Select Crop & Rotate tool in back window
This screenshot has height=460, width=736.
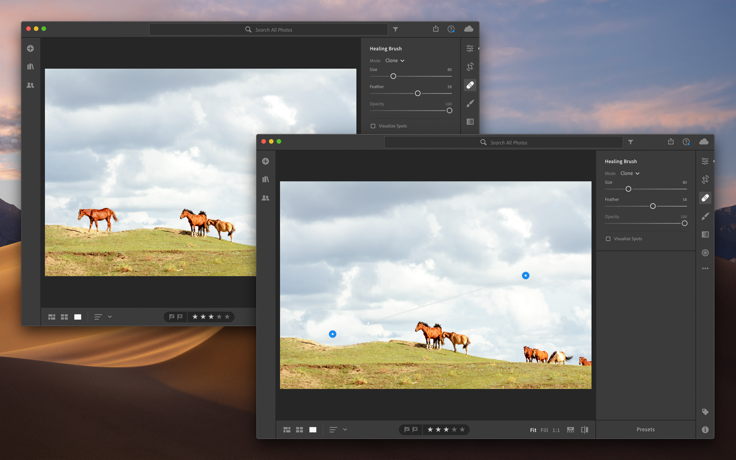pyautogui.click(x=470, y=67)
